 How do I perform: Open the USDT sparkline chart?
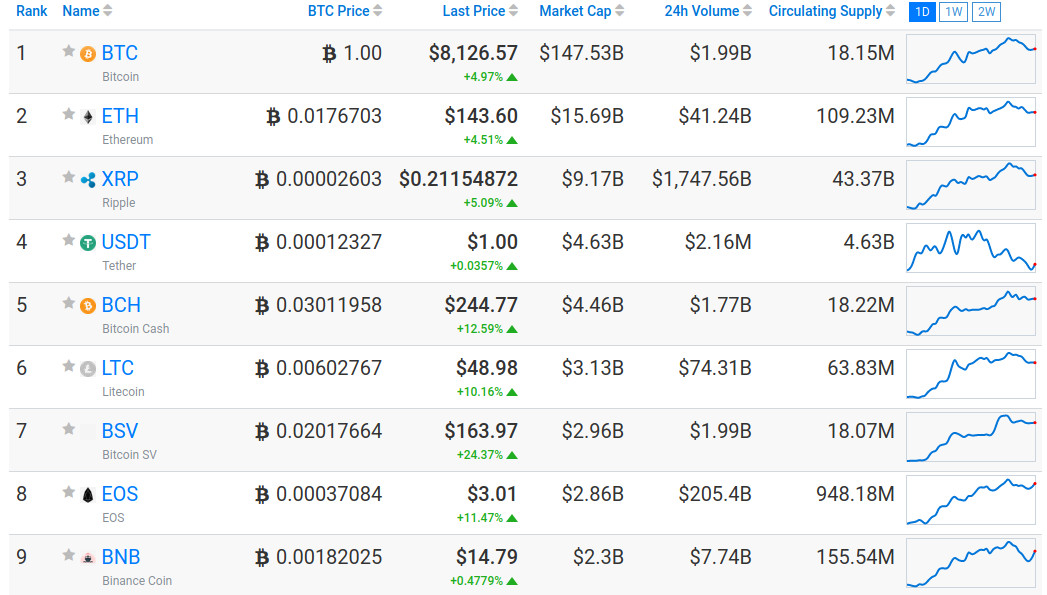pyautogui.click(x=971, y=248)
